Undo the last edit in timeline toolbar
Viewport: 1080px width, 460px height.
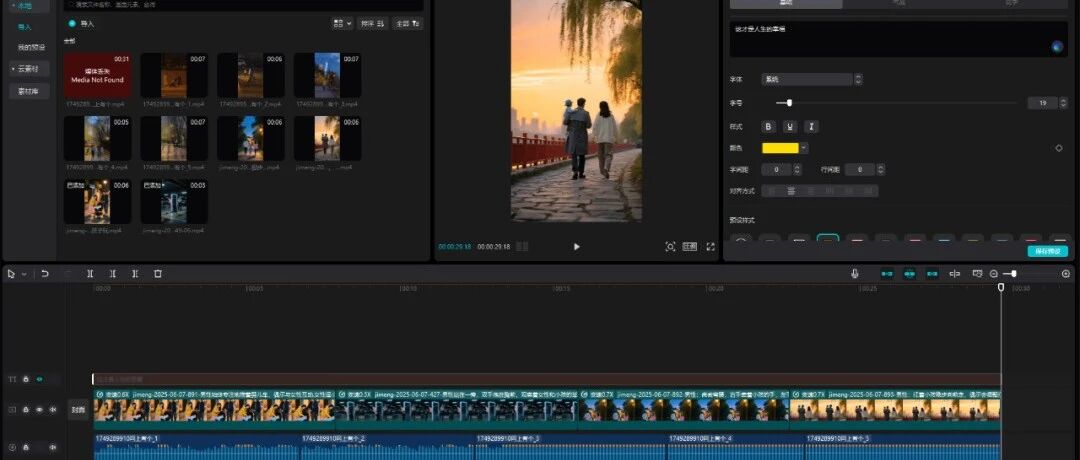[x=45, y=274]
